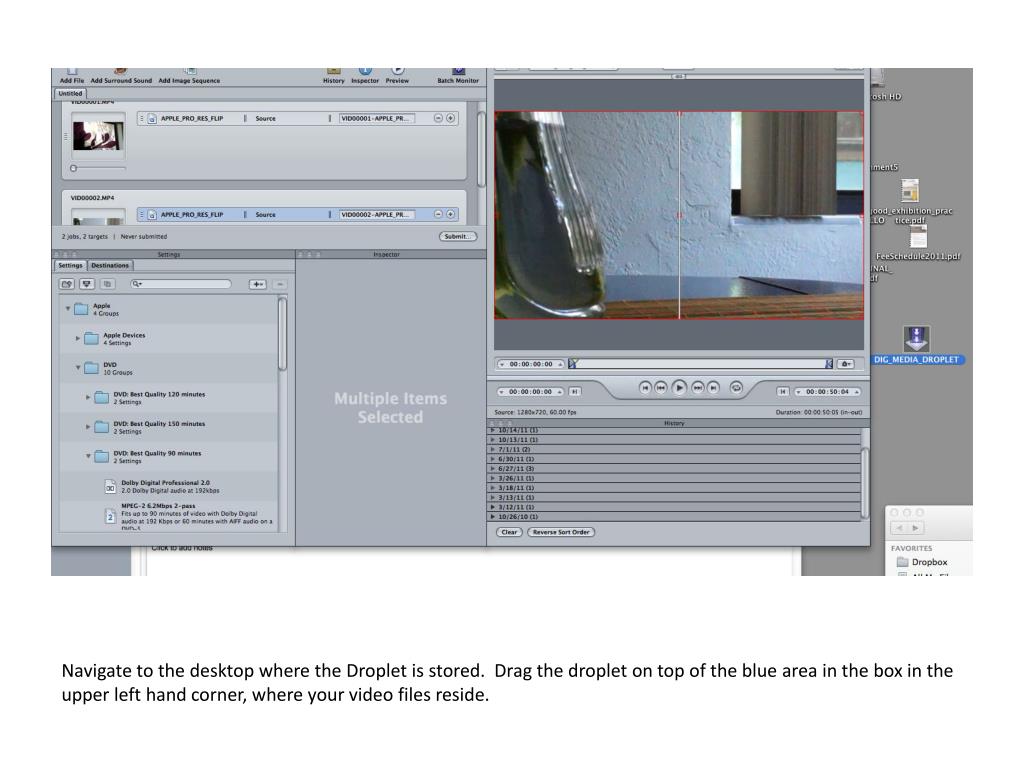The width and height of the screenshot is (1024, 768).
Task: Click Clear in the History pane
Action: pos(509,532)
